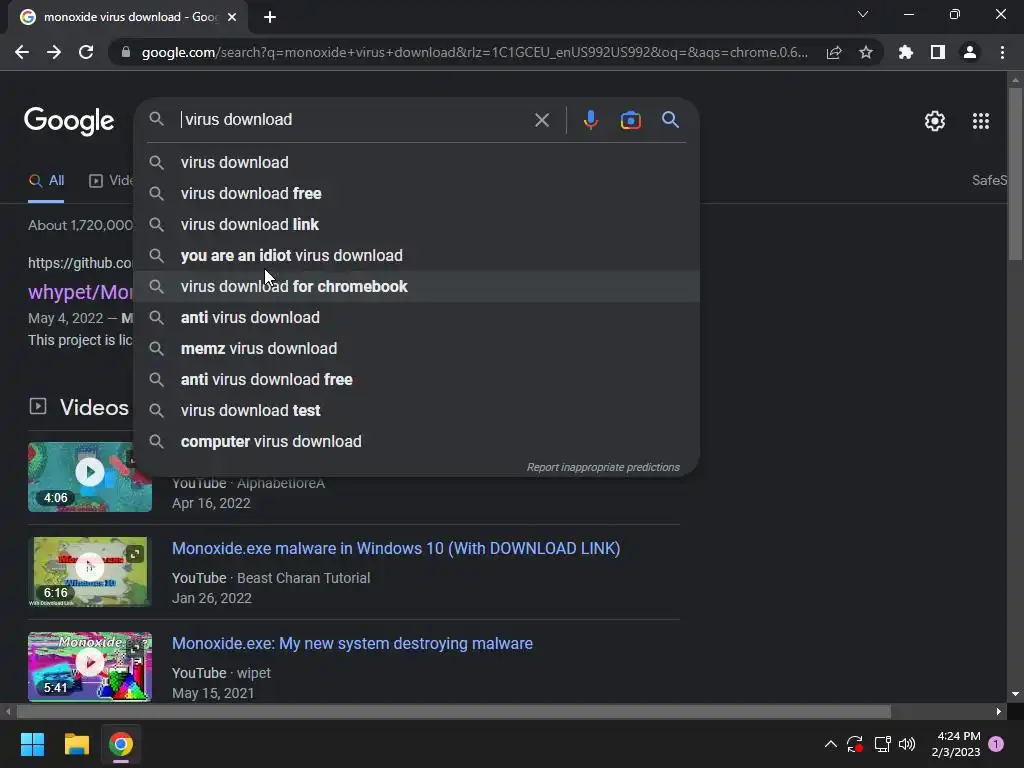
Task: Open the Chrome profile avatar
Action: [x=970, y=52]
